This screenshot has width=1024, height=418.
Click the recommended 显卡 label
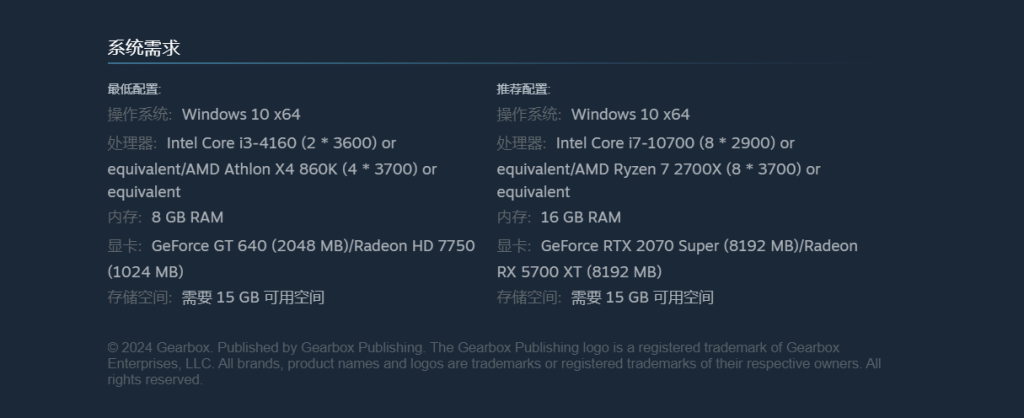pyautogui.click(x=515, y=246)
